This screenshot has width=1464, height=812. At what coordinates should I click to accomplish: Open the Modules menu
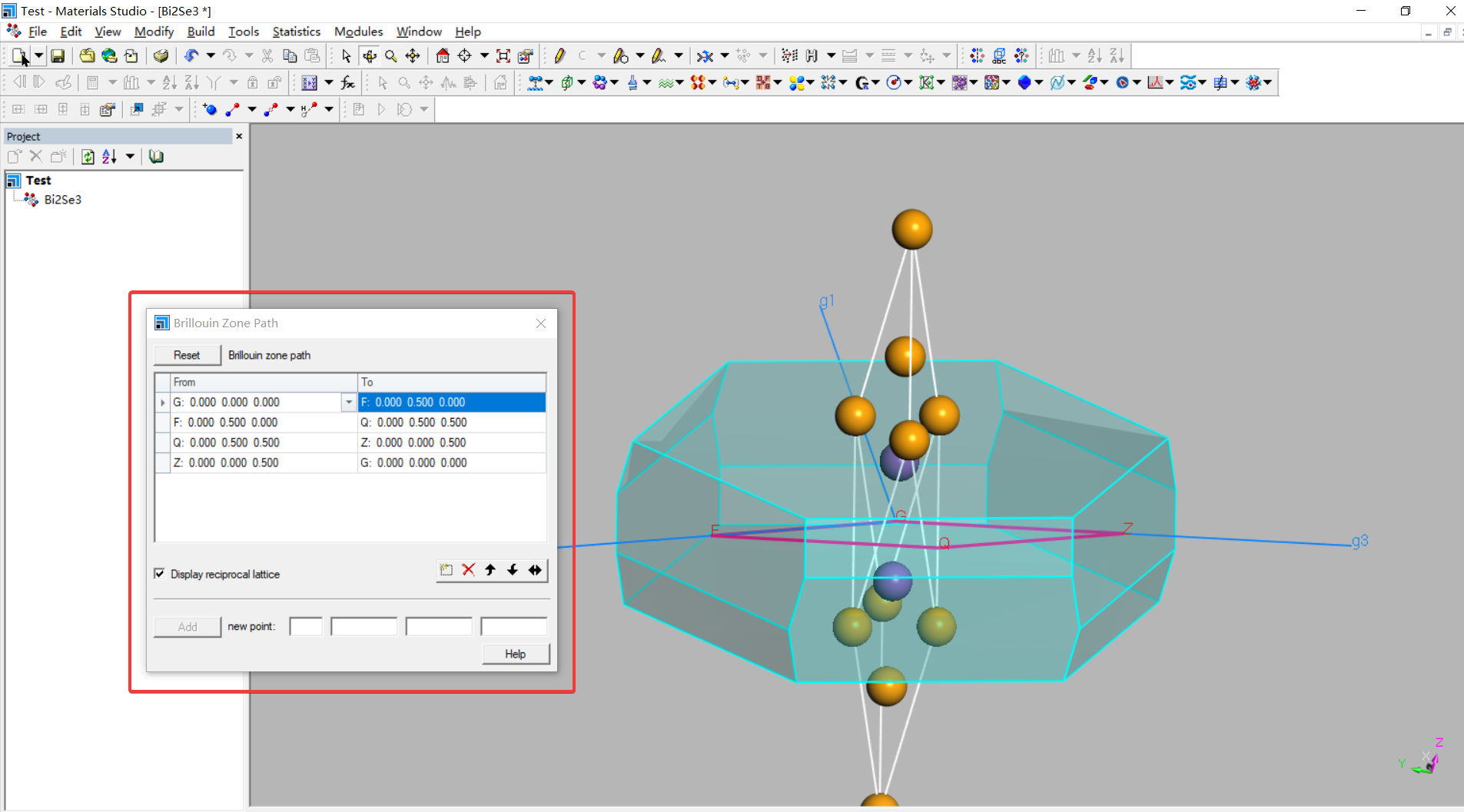click(x=358, y=31)
